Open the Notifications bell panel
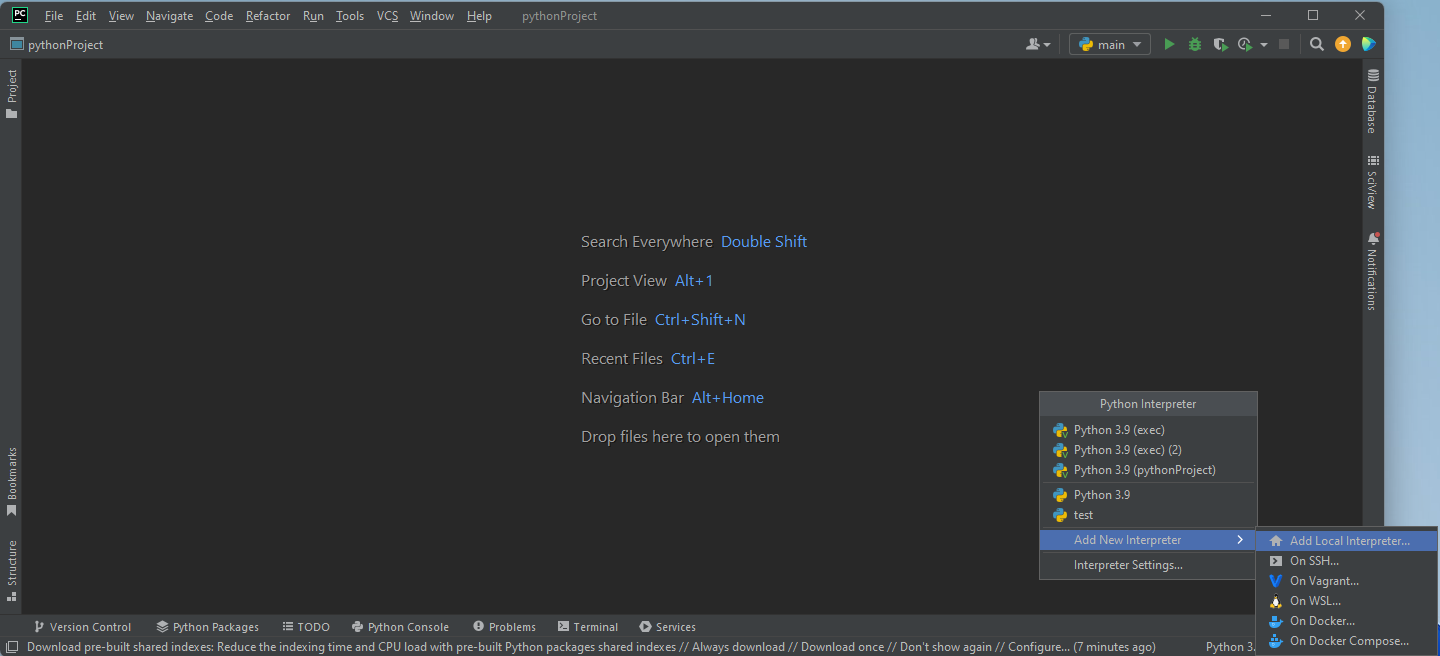1440x656 pixels. point(1373,271)
